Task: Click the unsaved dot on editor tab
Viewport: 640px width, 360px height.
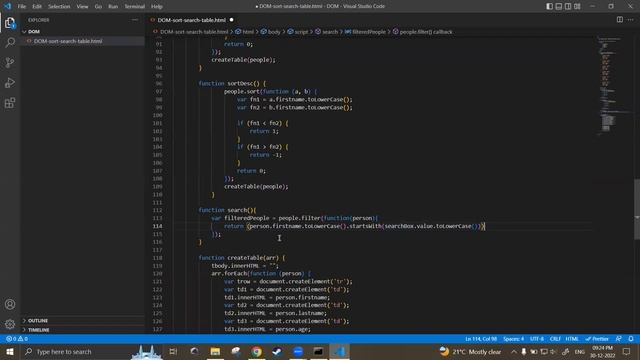Action: tap(231, 20)
